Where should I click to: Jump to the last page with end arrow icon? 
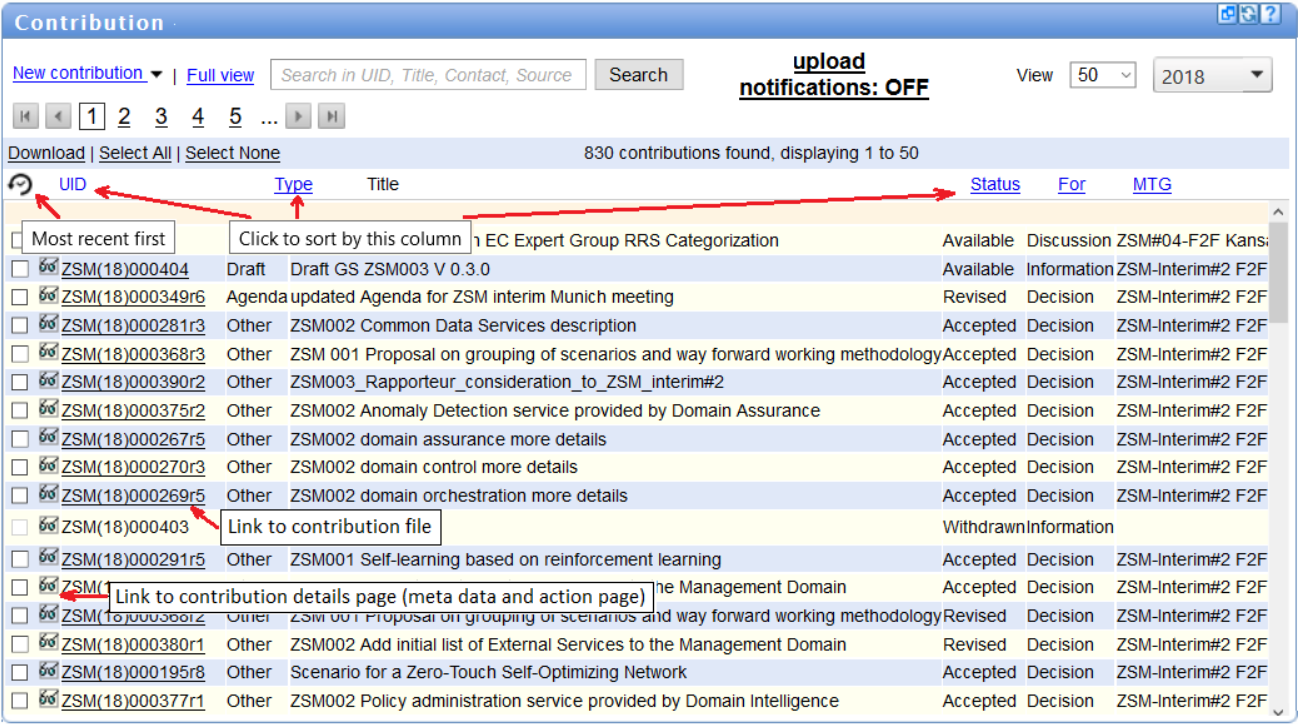click(331, 116)
